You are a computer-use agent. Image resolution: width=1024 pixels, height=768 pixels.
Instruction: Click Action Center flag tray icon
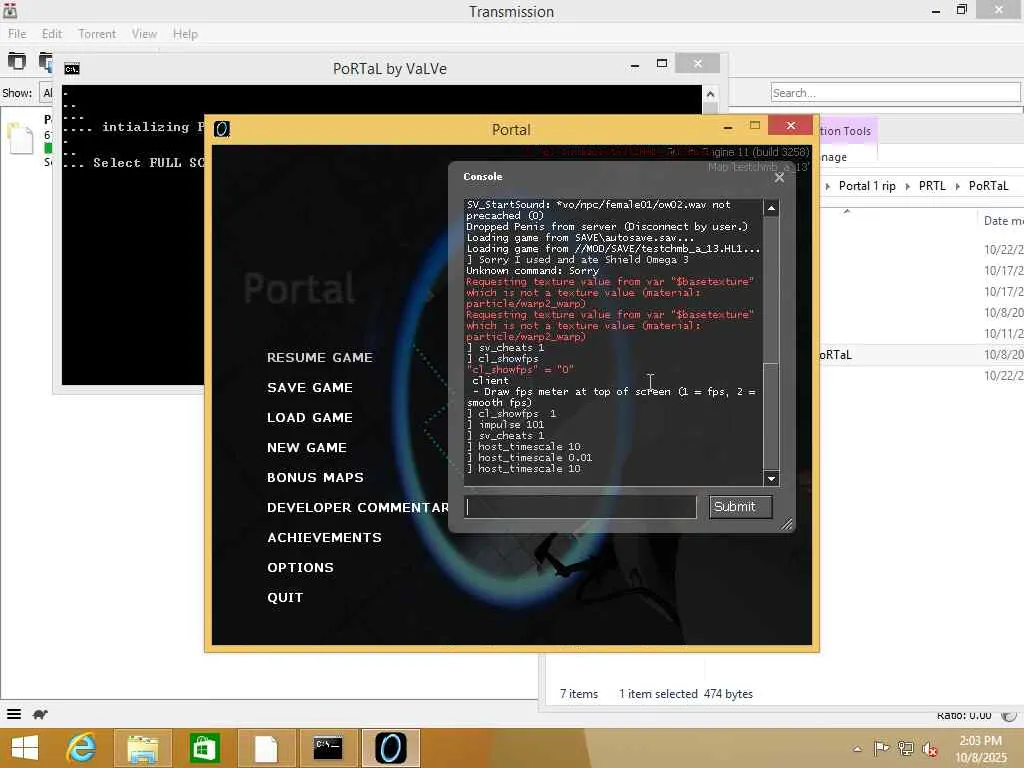(881, 748)
